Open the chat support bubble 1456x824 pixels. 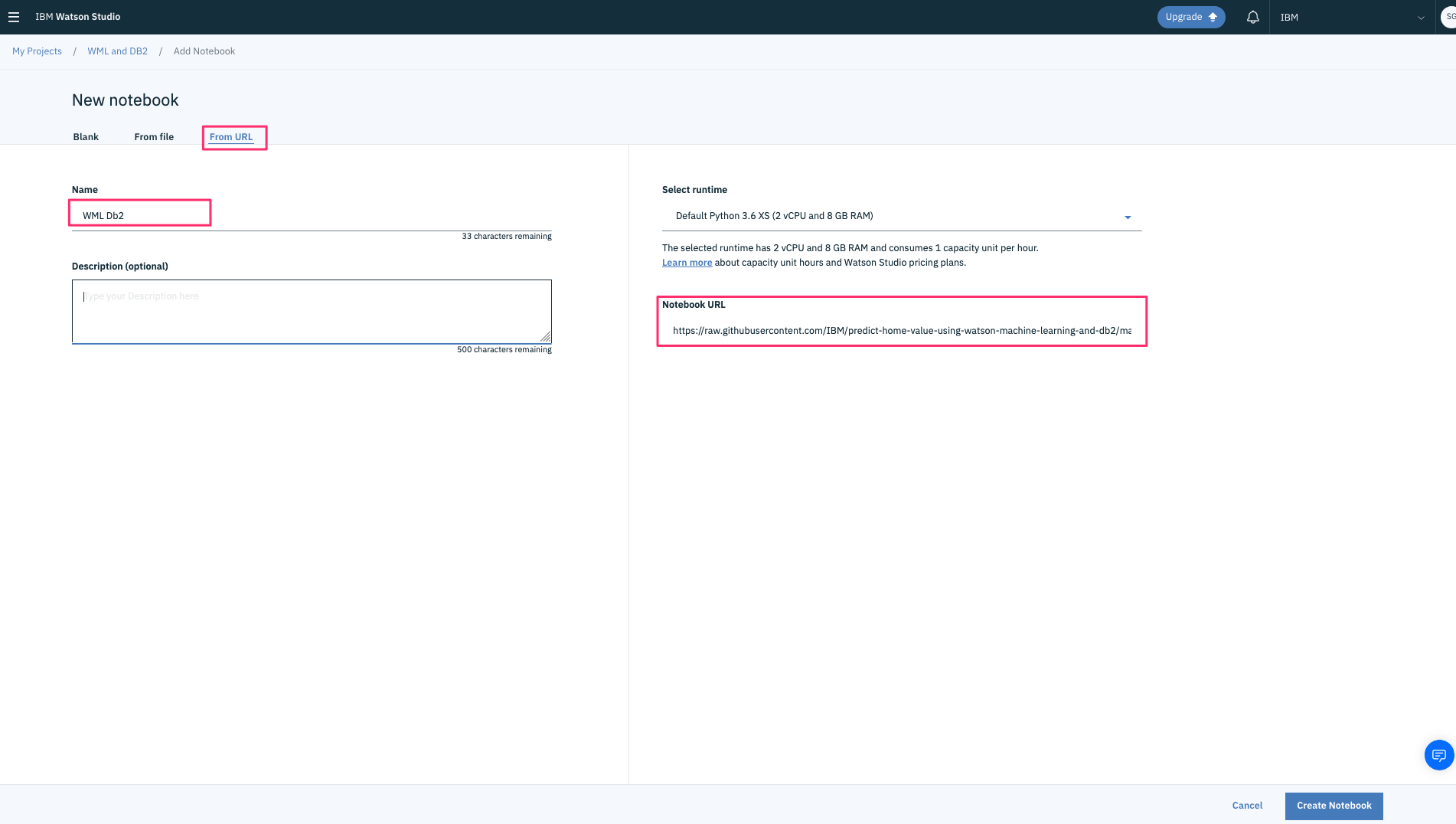pos(1438,755)
